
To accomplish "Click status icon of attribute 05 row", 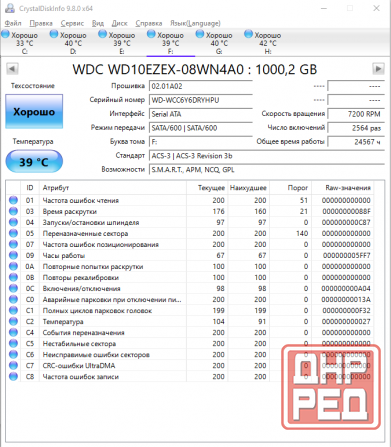I will coord(13,233).
